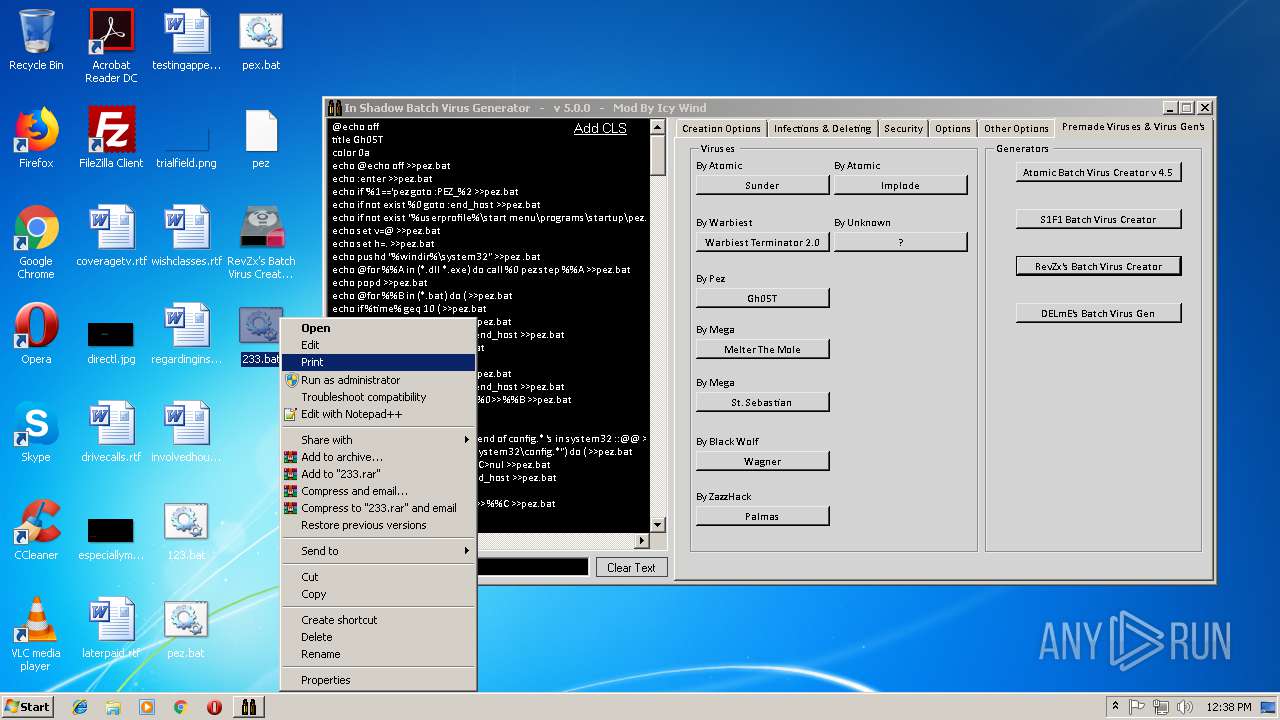Launch Skype desktop icon
The width and height of the screenshot is (1280, 720).
[x=36, y=432]
